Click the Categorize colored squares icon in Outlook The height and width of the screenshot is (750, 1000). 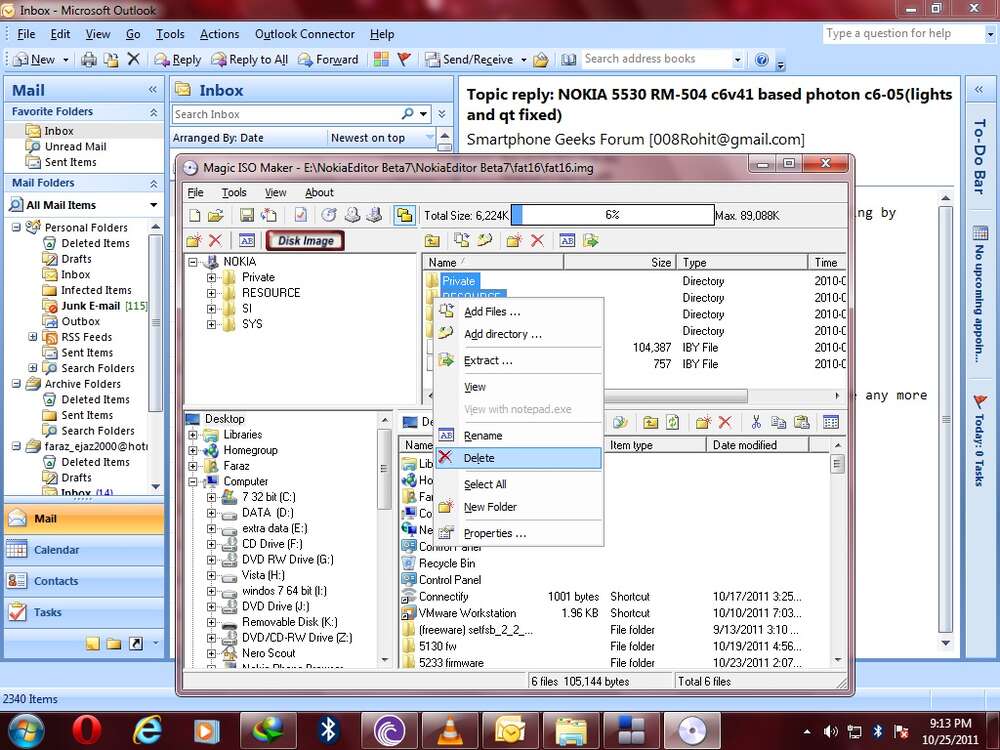tap(381, 59)
